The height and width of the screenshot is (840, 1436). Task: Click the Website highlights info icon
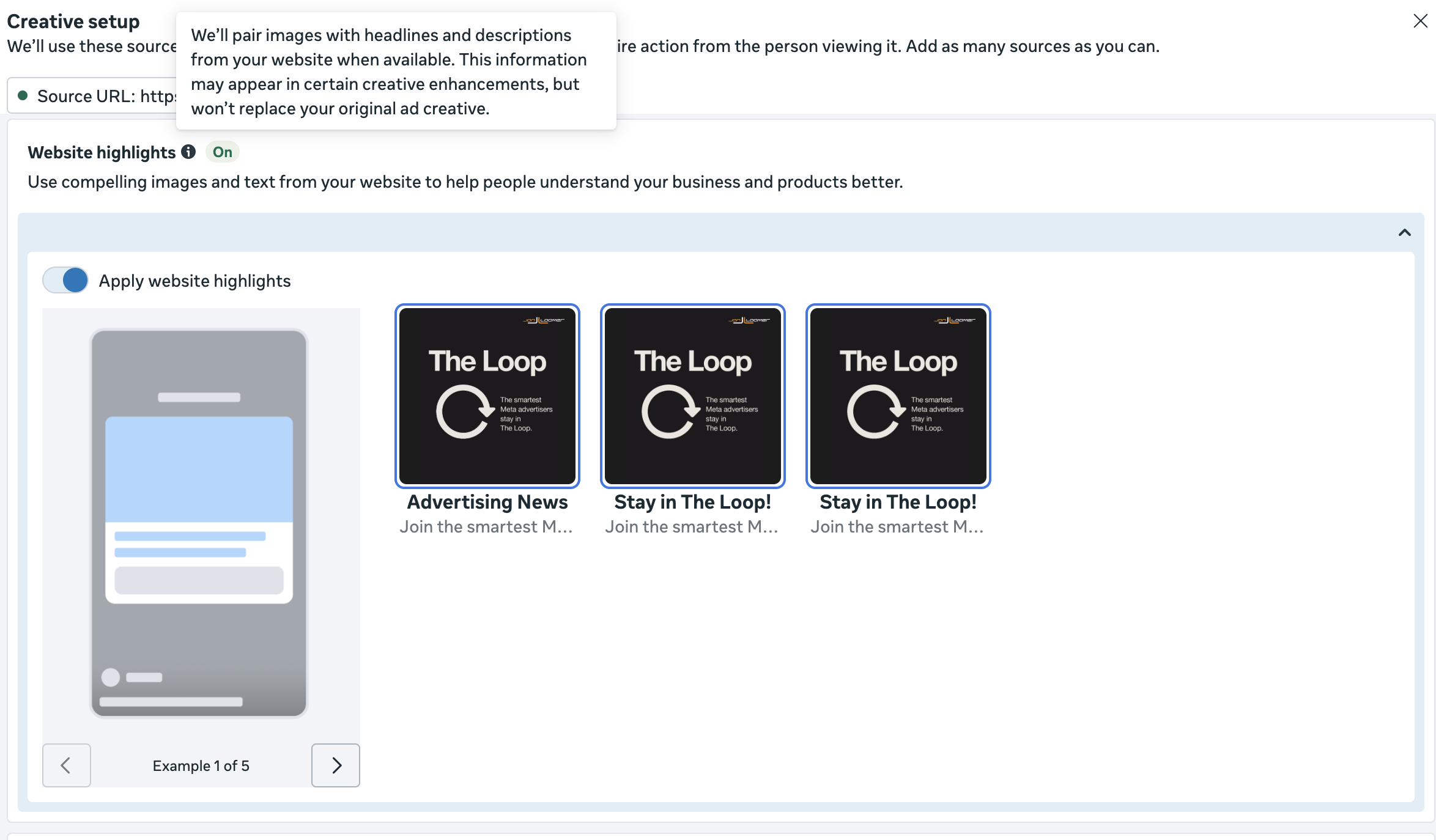(188, 152)
